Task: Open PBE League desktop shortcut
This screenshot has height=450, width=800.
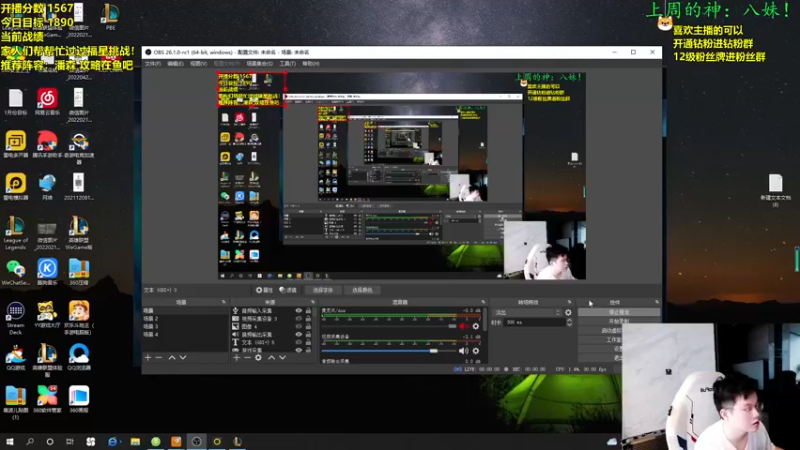Action: 110,16
